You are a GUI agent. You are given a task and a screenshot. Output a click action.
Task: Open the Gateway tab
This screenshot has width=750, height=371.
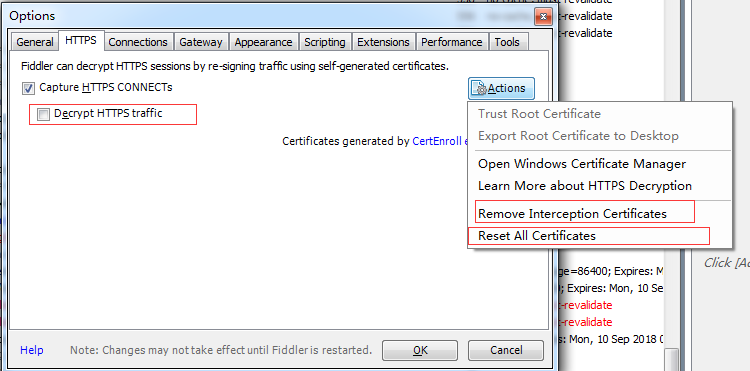201,42
